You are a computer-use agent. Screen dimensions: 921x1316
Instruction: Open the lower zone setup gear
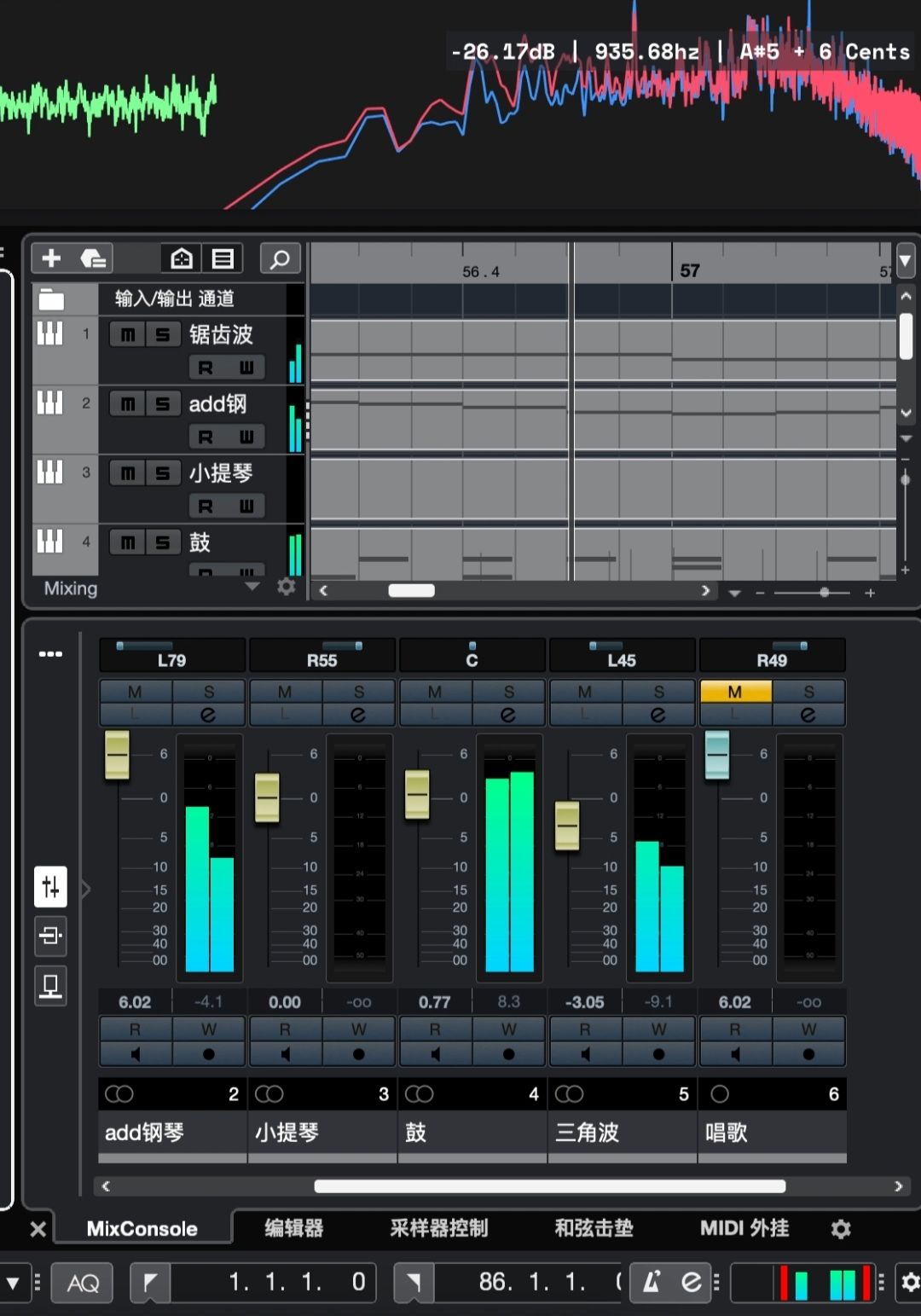click(x=841, y=1228)
